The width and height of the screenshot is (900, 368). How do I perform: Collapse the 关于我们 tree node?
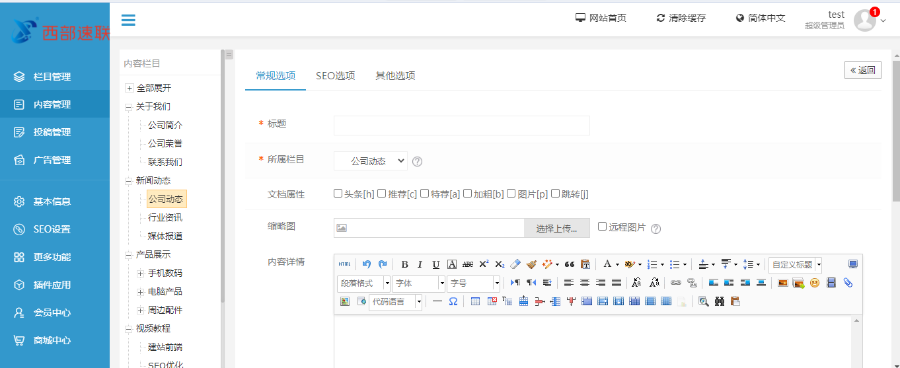(129, 107)
